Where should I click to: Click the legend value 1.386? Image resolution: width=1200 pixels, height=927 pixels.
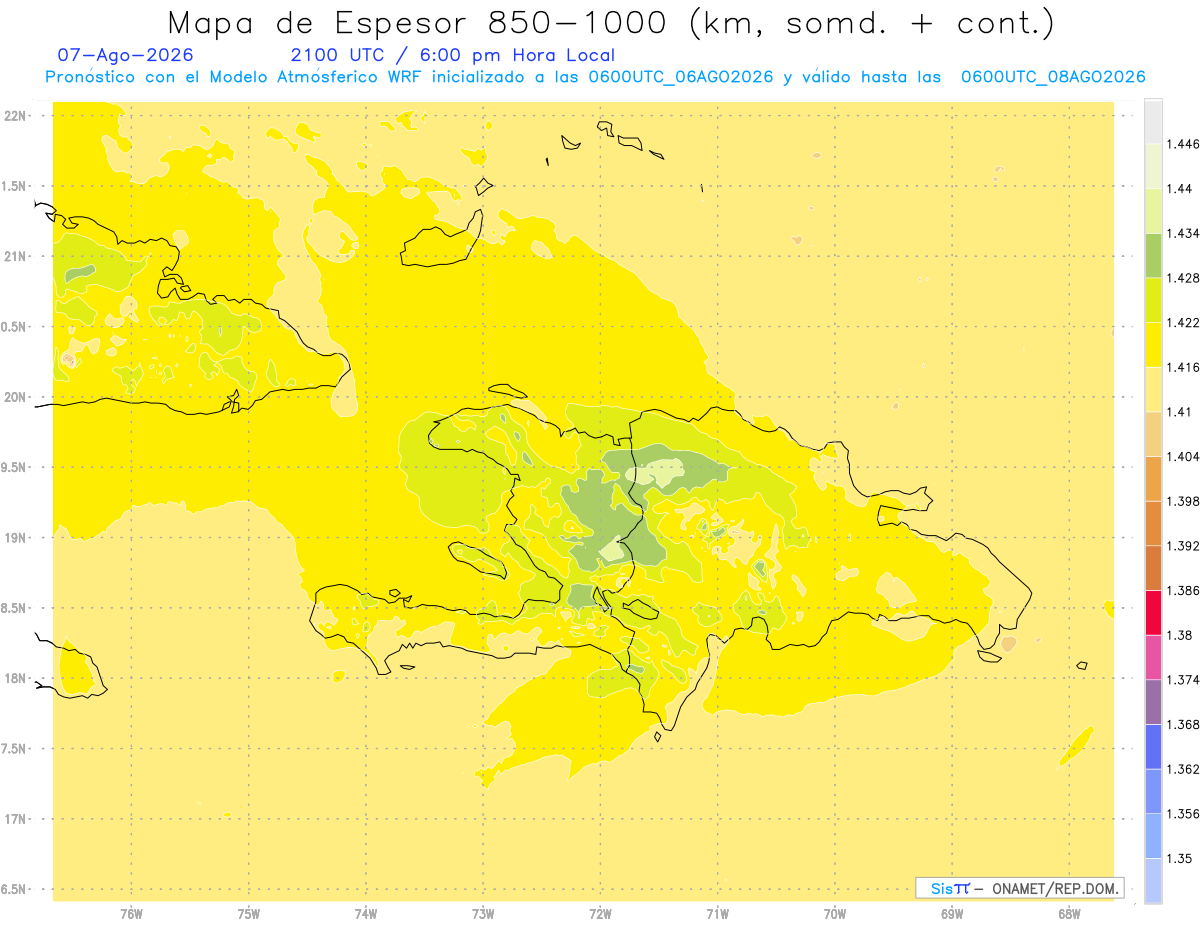coord(1184,590)
